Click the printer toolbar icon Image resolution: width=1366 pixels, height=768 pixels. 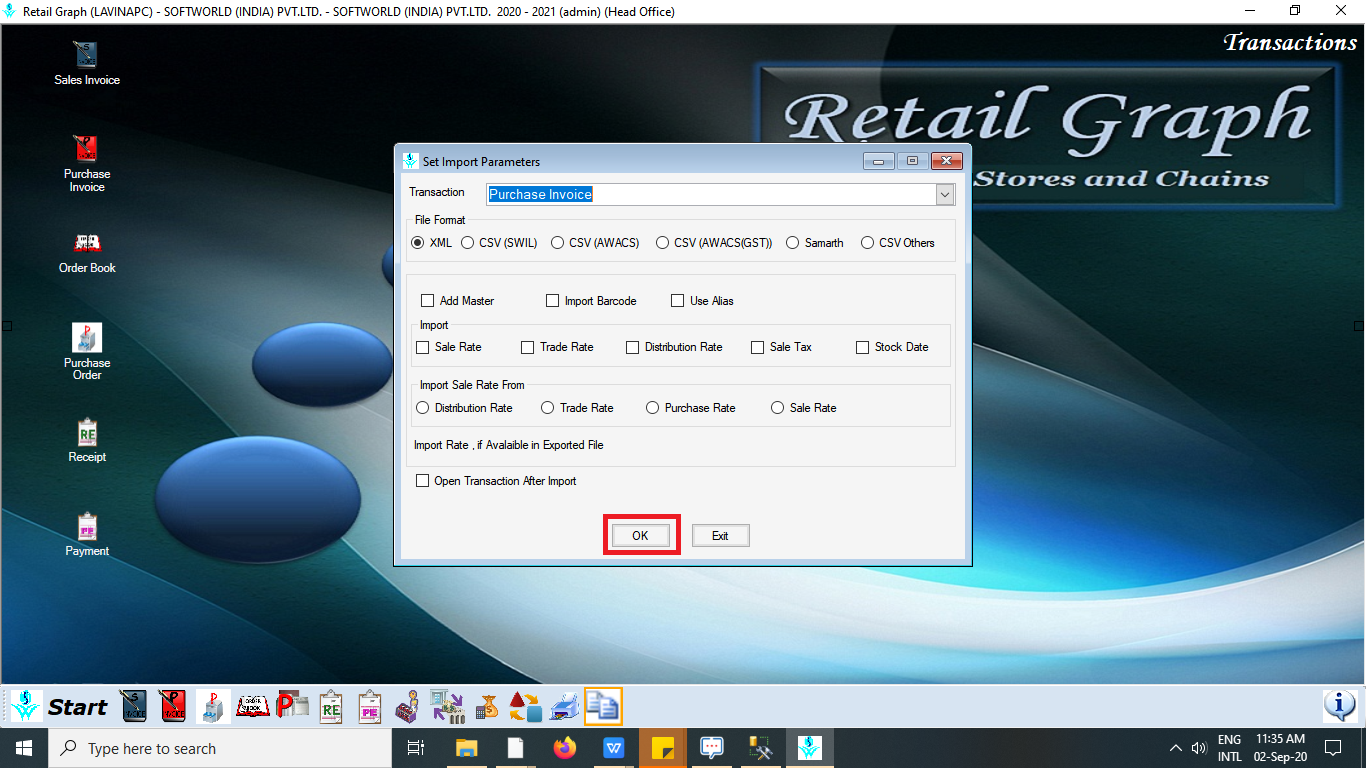[565, 707]
